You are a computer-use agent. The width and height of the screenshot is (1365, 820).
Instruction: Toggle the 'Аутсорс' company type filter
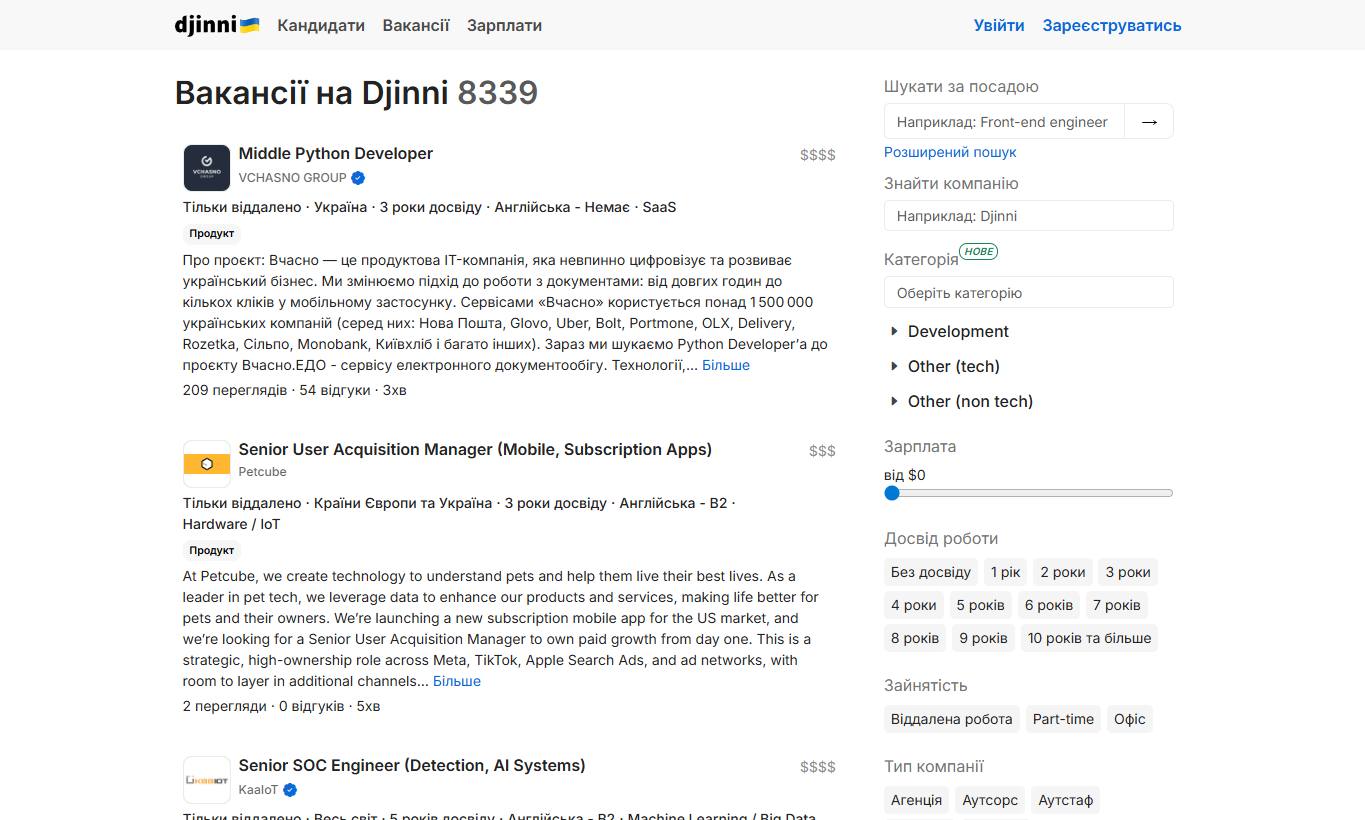(x=990, y=800)
